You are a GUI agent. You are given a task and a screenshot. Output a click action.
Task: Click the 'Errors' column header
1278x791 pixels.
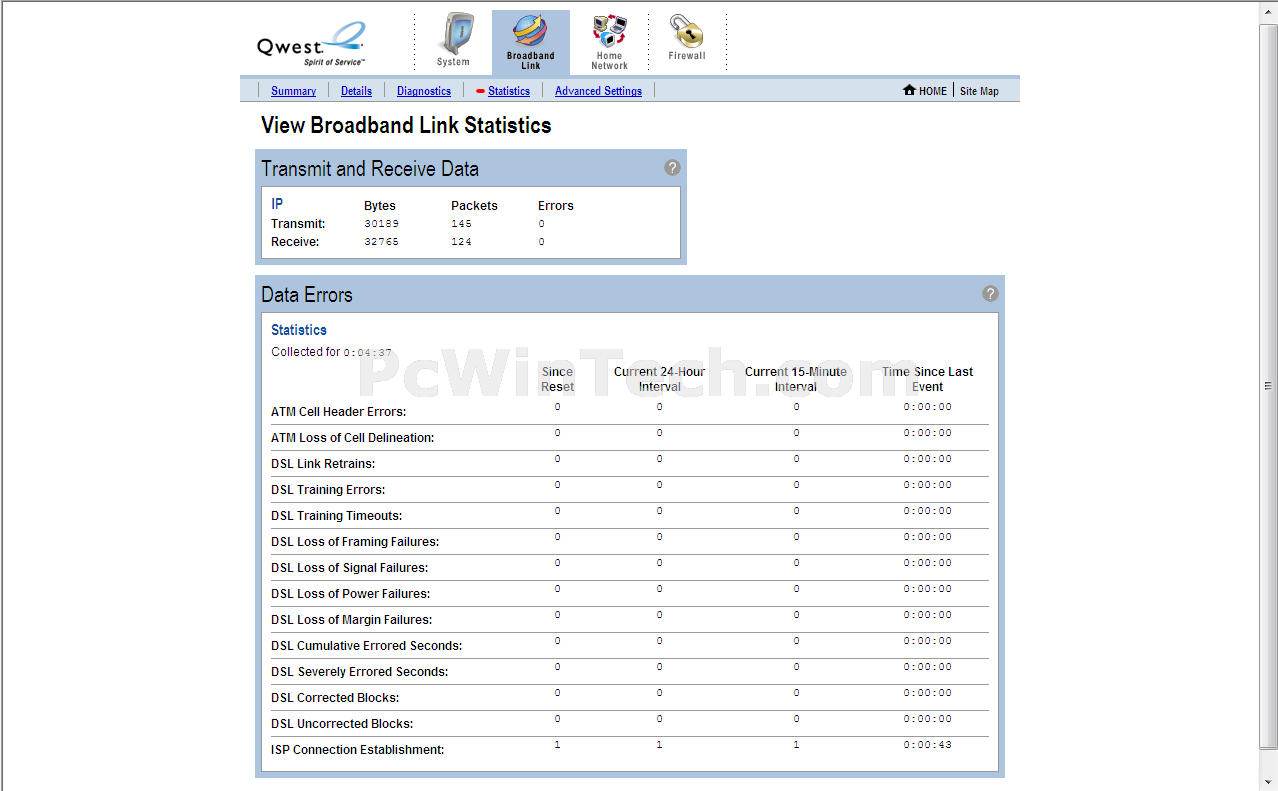pos(556,206)
